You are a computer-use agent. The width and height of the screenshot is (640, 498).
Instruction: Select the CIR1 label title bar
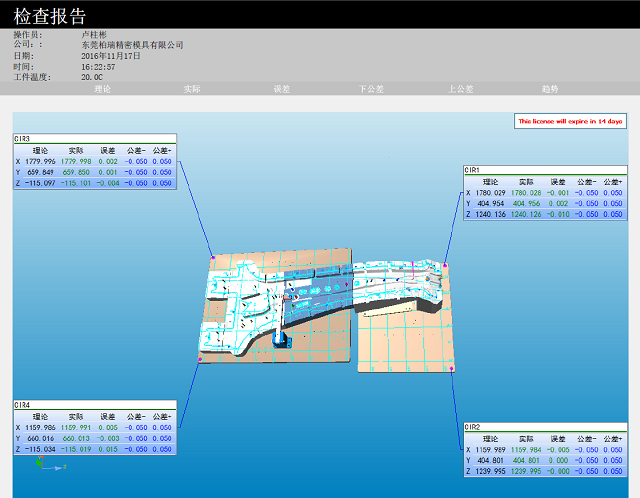[x=544, y=170]
